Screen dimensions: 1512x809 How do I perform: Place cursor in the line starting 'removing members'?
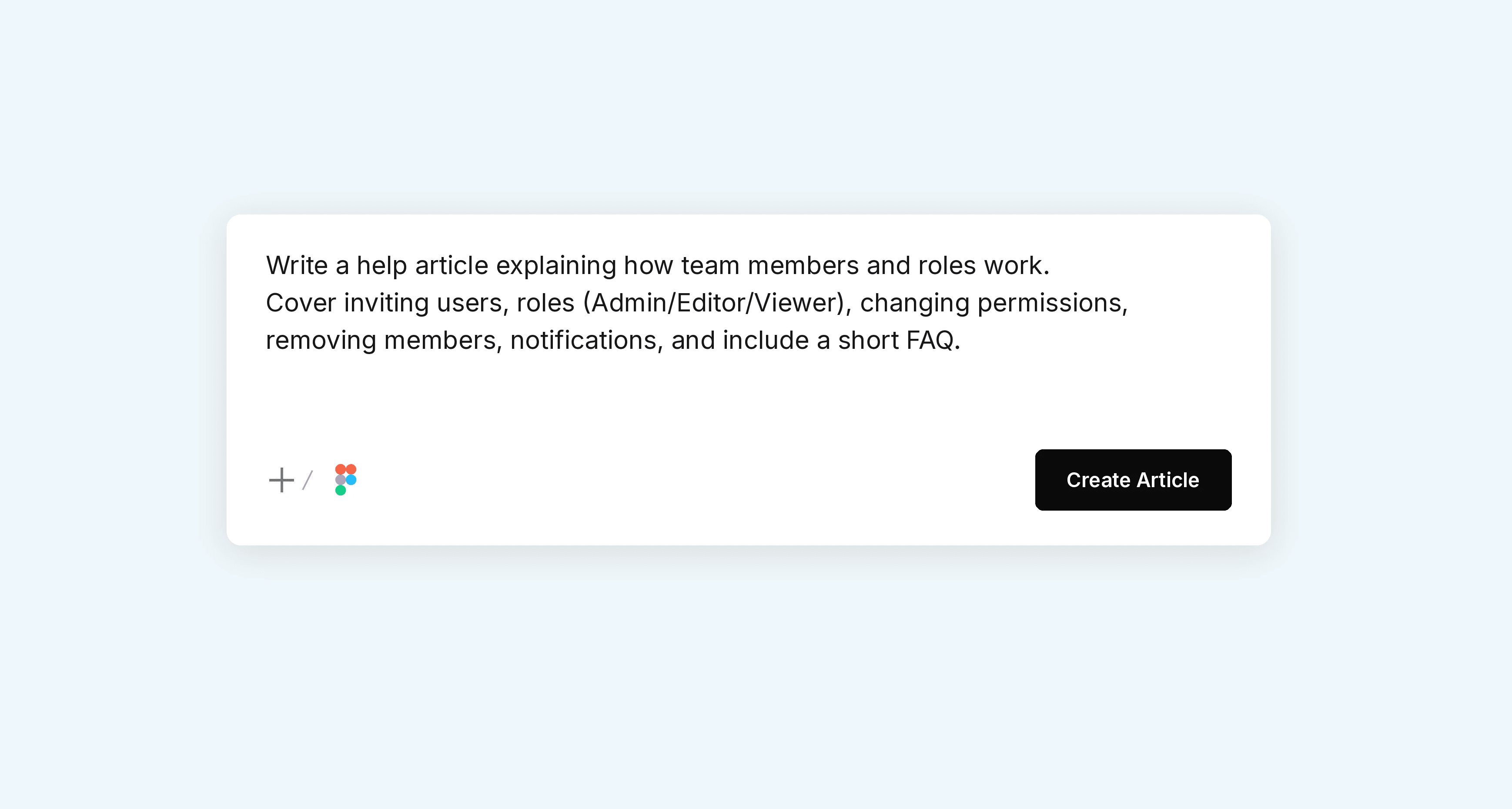point(613,341)
